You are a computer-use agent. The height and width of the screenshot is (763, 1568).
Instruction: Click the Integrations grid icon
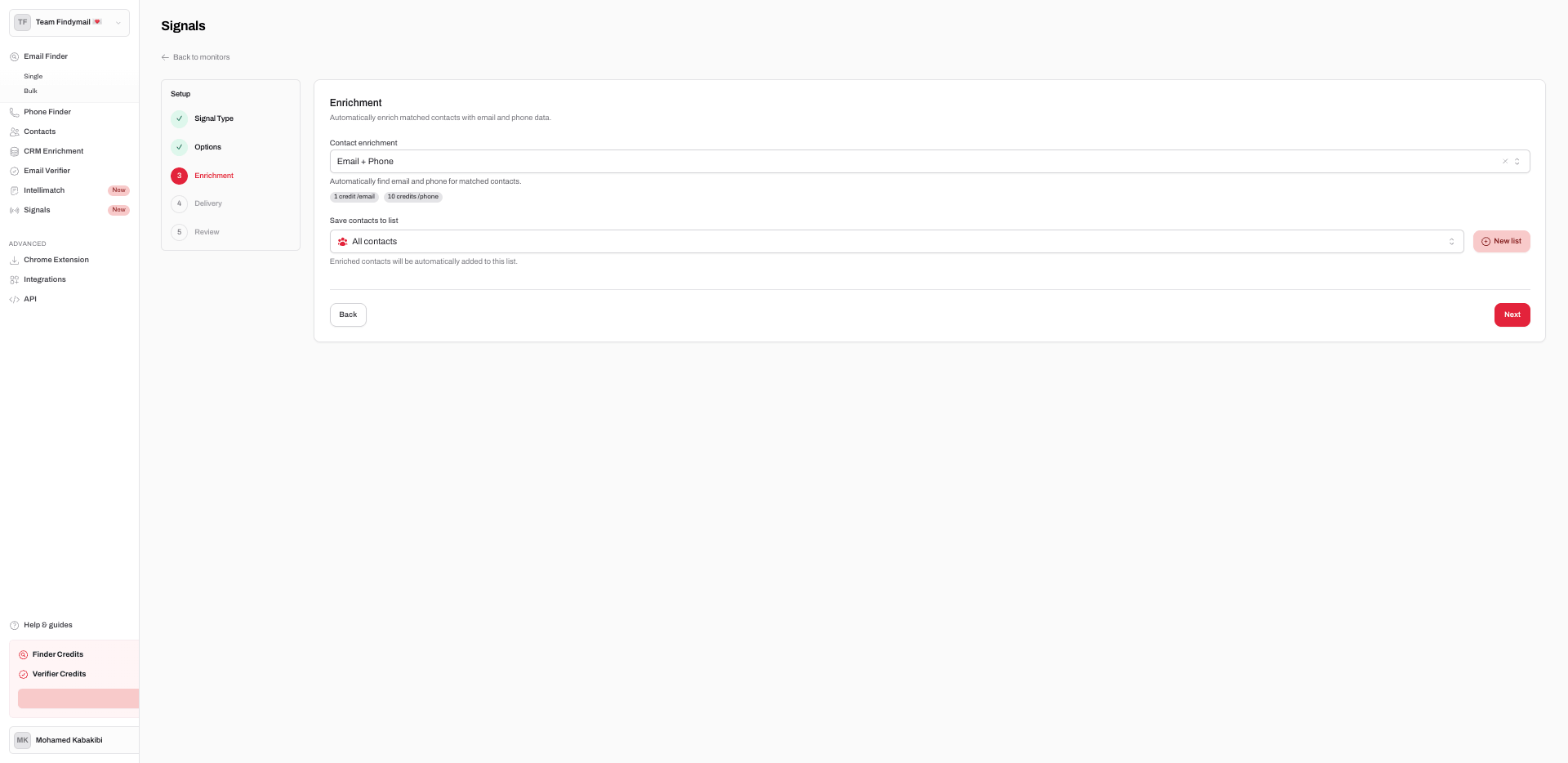coord(14,280)
